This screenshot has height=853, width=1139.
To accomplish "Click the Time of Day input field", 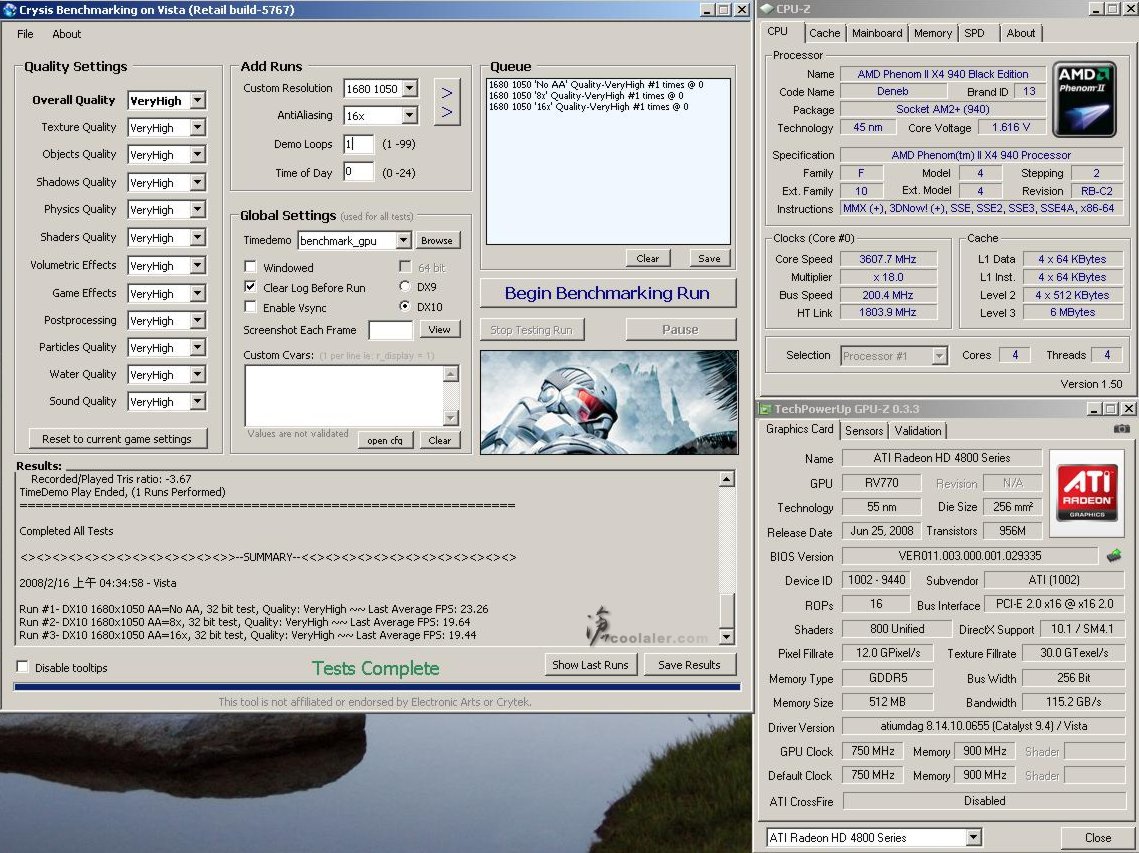I will tap(358, 172).
